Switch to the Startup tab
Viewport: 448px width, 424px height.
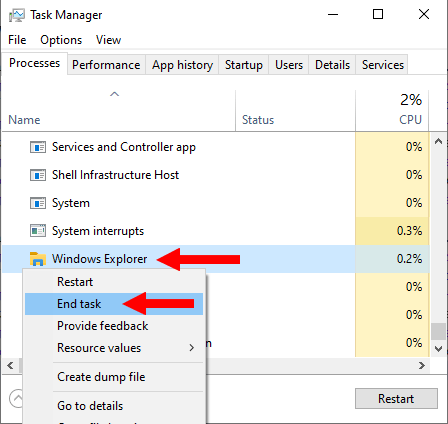click(244, 65)
